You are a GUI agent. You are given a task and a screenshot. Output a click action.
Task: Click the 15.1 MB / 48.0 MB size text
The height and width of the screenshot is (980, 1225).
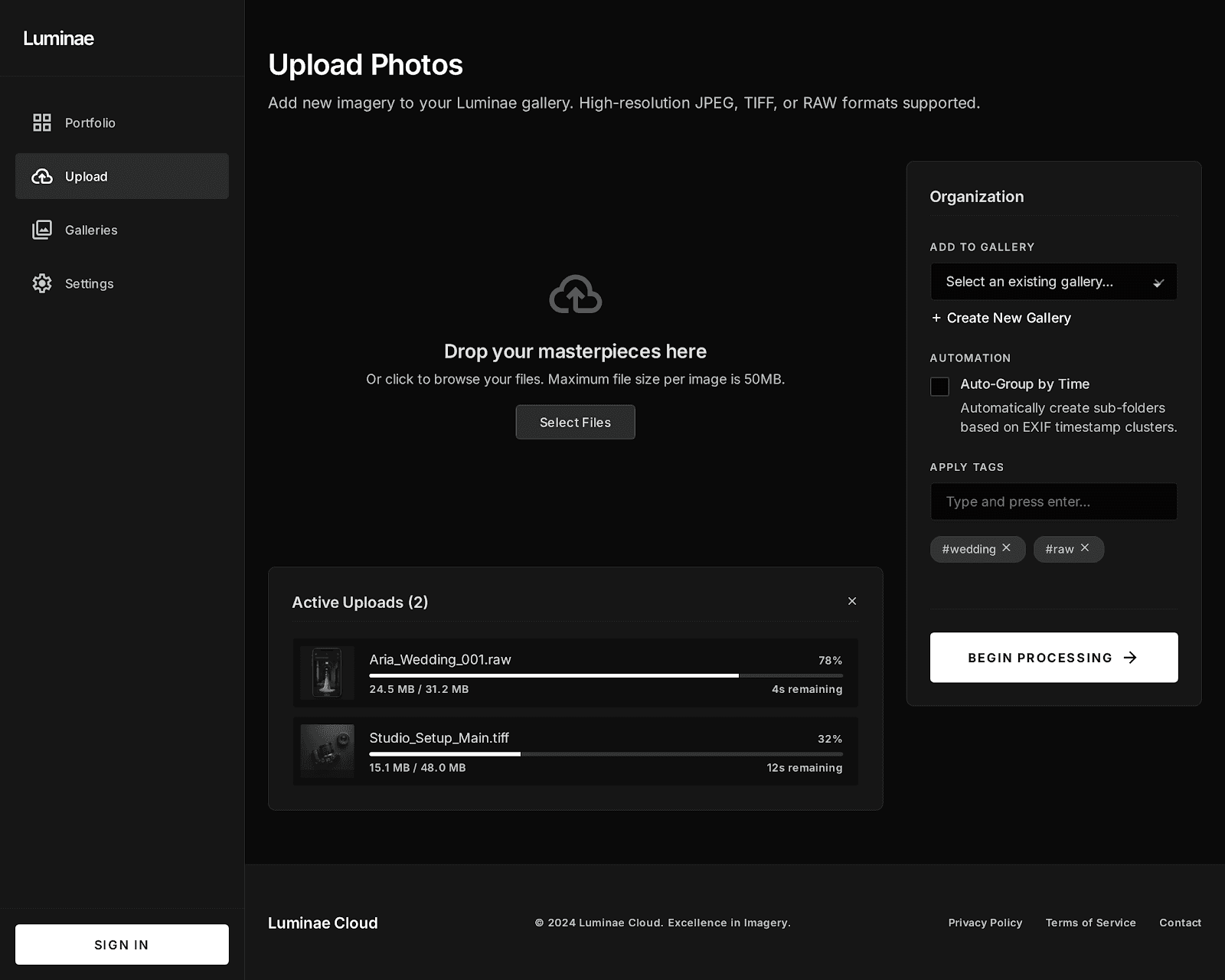tap(417, 767)
